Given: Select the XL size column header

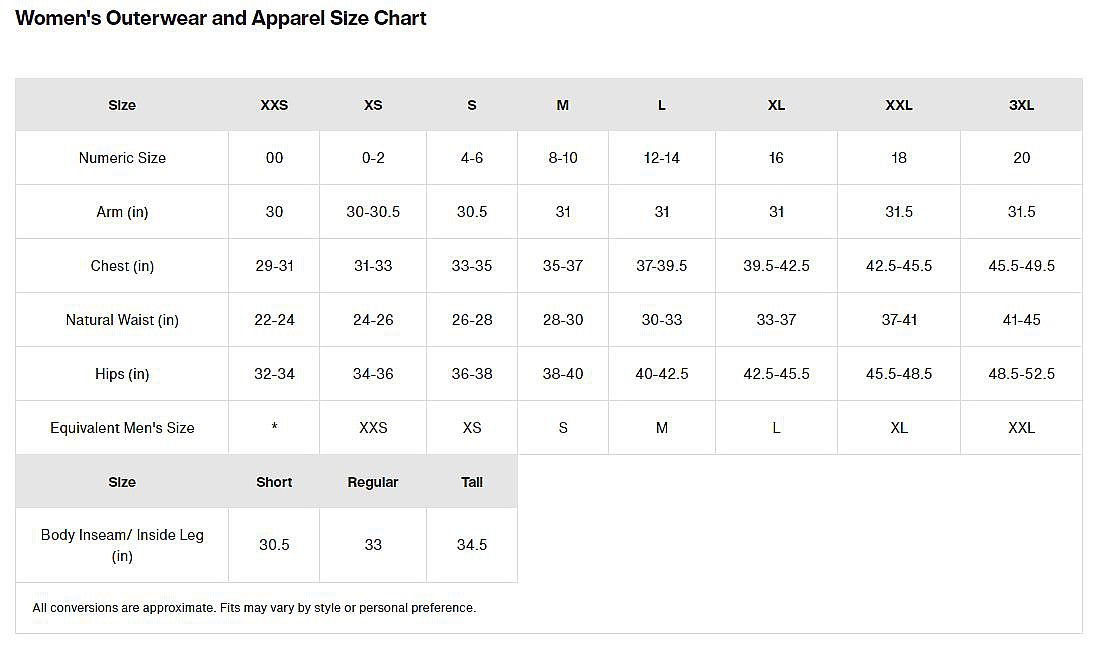Looking at the screenshot, I should point(776,105).
